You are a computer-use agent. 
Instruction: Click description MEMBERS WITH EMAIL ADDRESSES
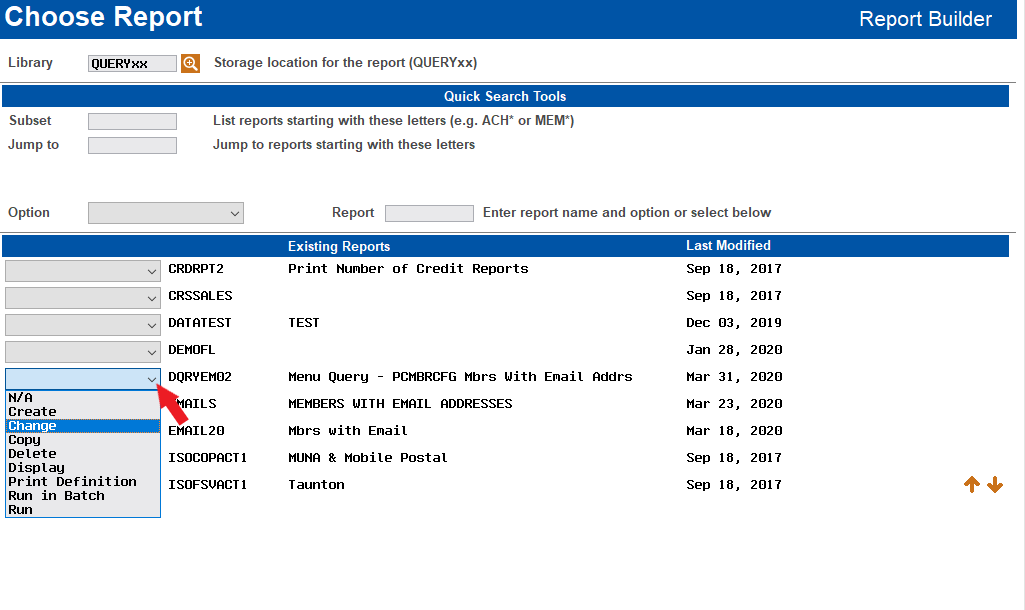pos(400,404)
